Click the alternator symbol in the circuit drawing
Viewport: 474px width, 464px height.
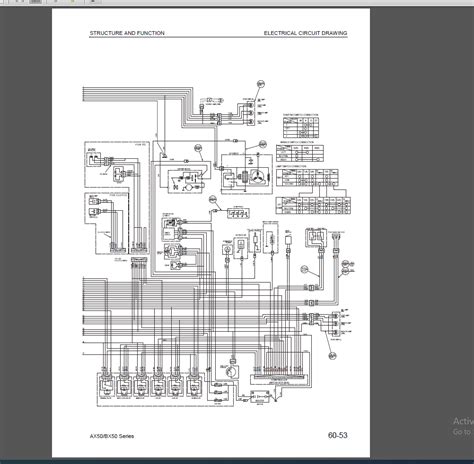tap(259, 176)
